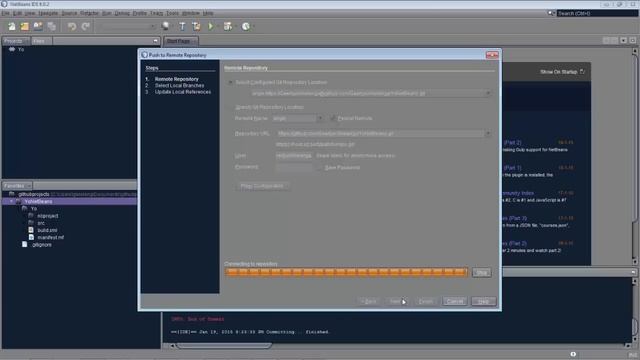Screen dimensions: 640x360
Task: Switch to the Favorites tab
Action: coord(17,186)
